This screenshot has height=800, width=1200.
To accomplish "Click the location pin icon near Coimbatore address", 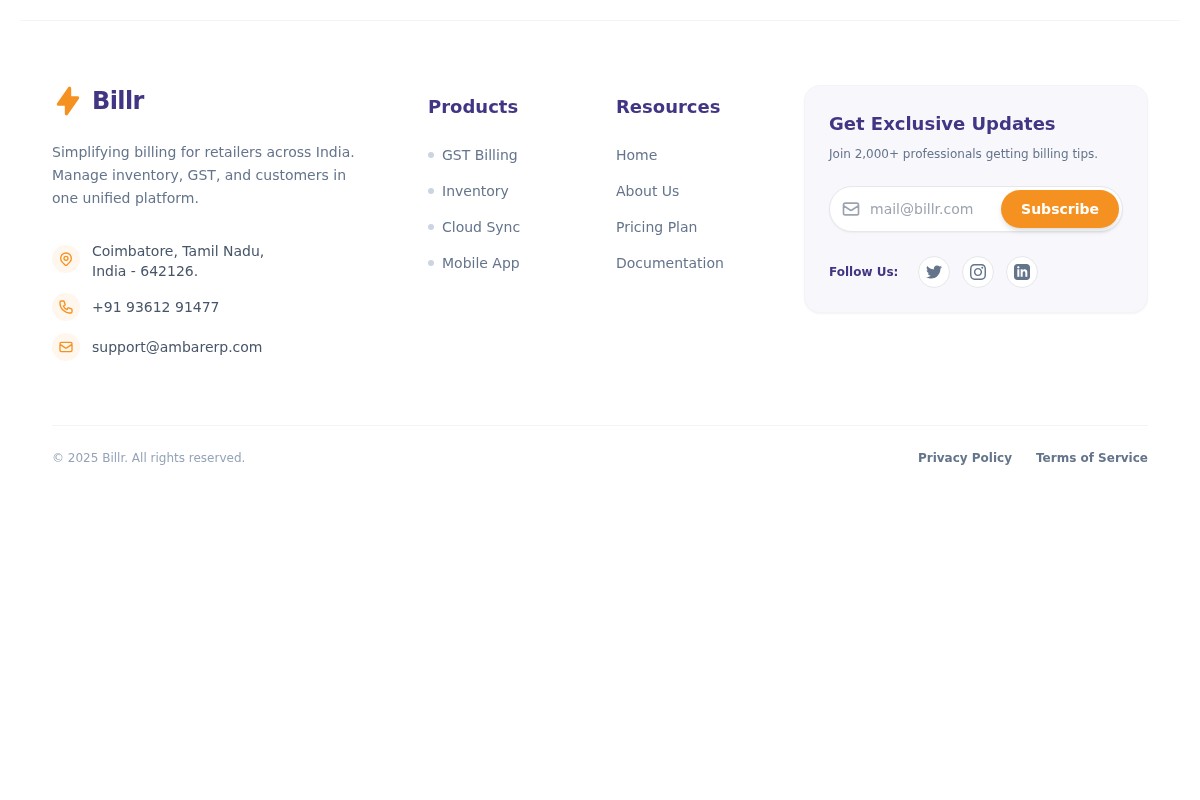I will [66, 259].
